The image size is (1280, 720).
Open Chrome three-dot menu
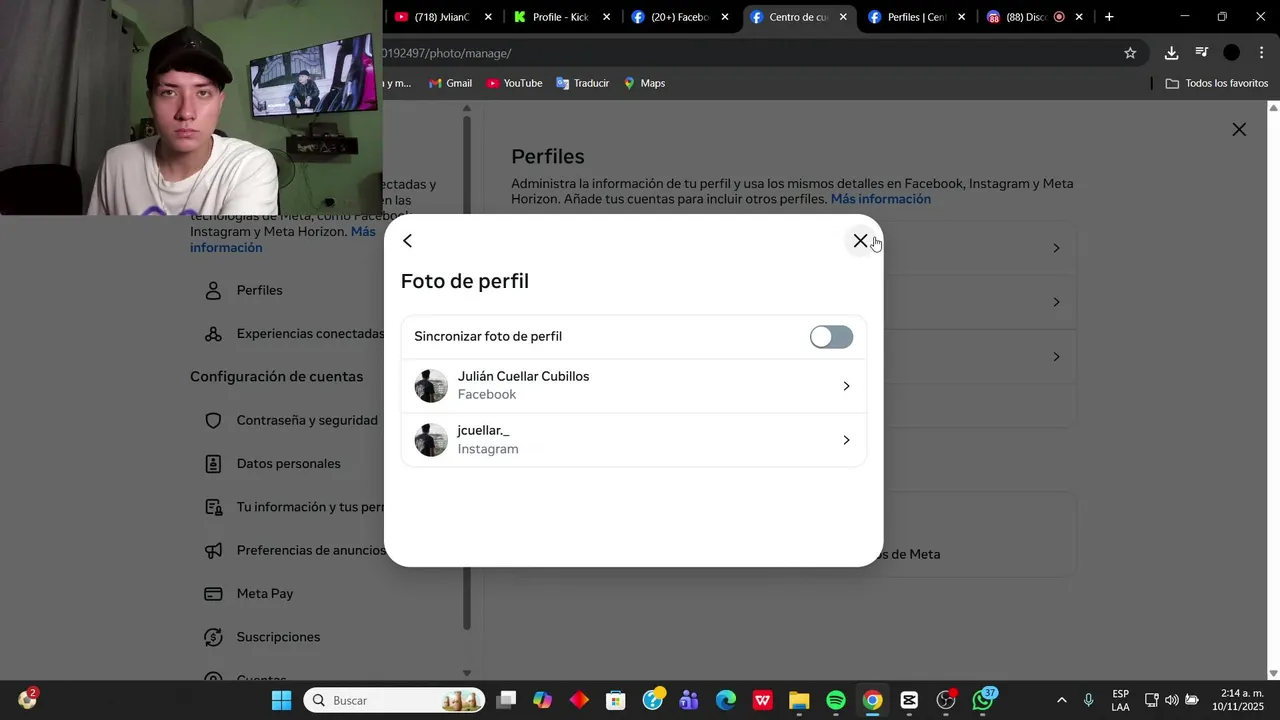[x=1261, y=53]
